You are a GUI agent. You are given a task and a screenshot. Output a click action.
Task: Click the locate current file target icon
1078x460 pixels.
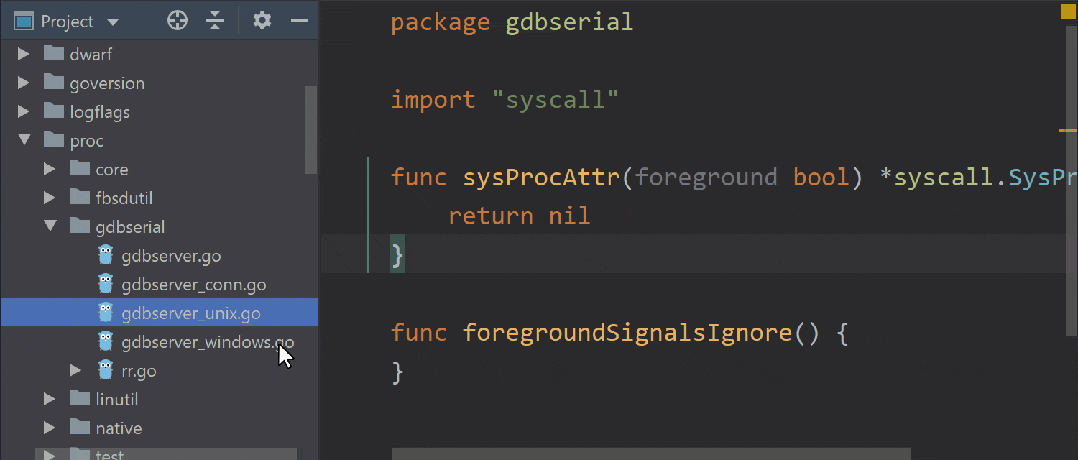177,20
